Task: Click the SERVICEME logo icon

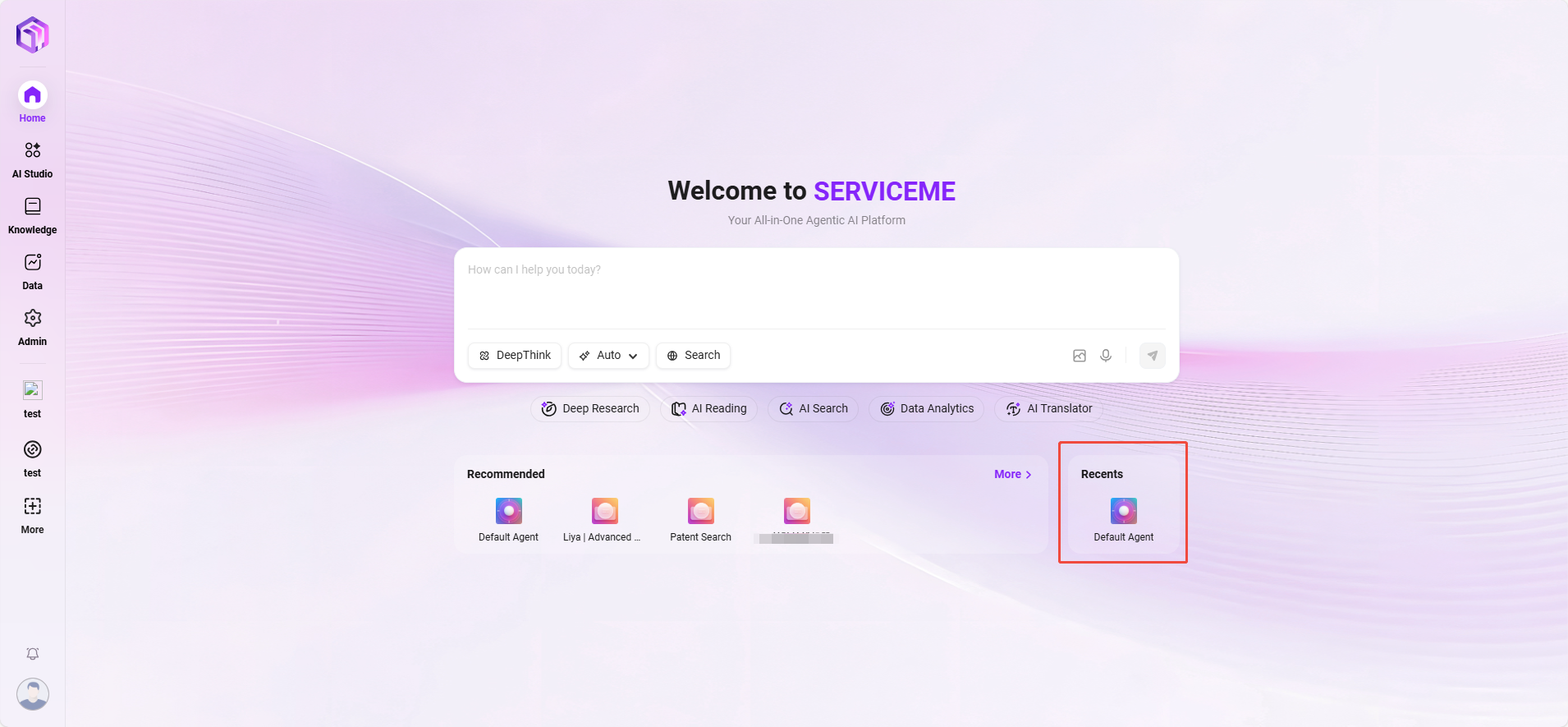Action: click(33, 35)
